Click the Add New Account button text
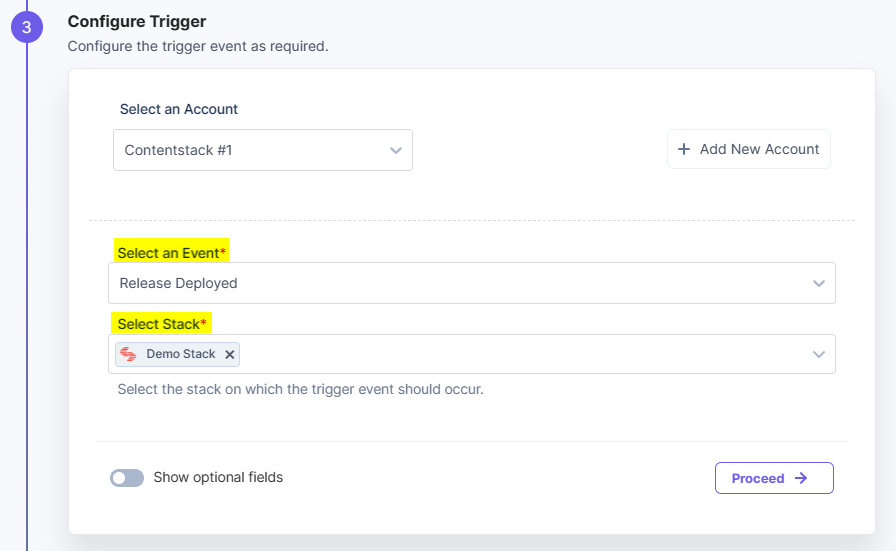896x551 pixels. tap(759, 149)
